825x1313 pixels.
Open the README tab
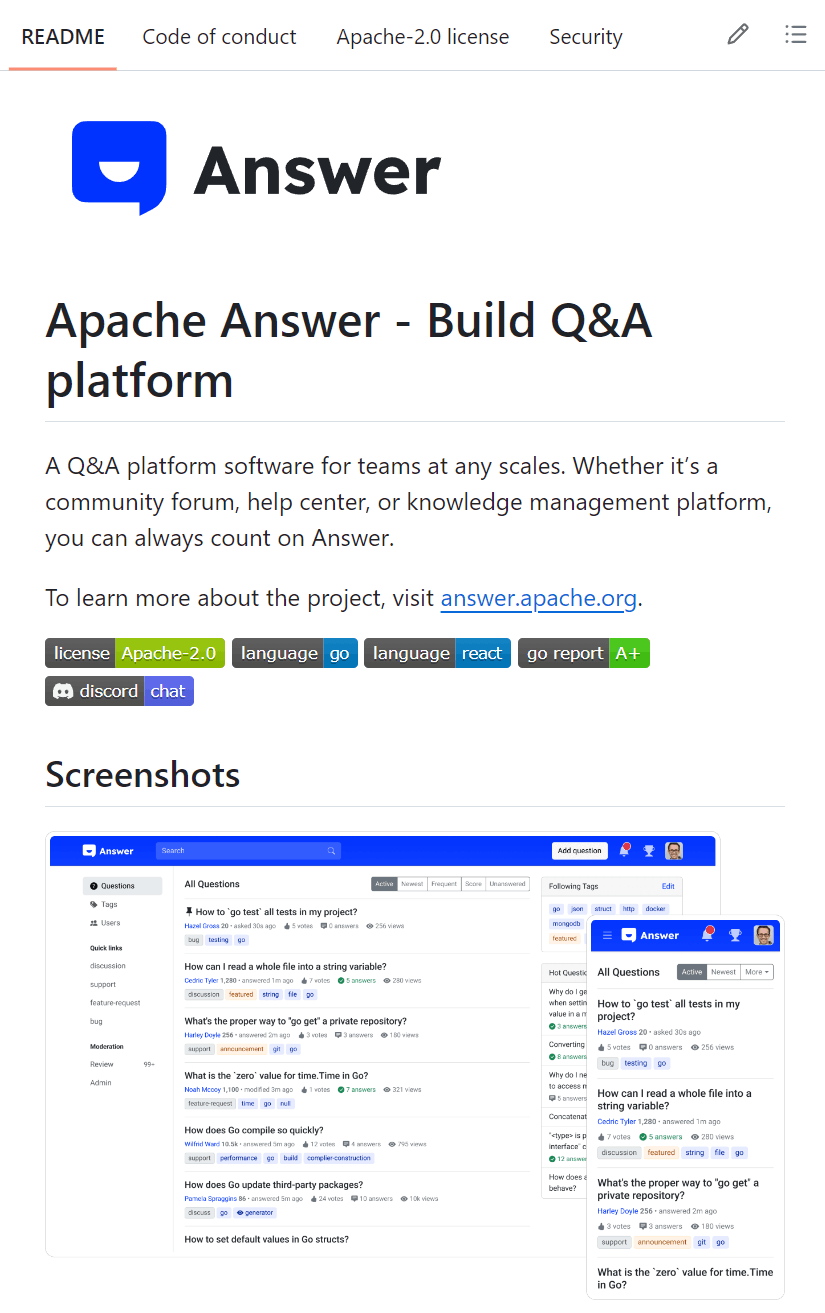point(63,37)
